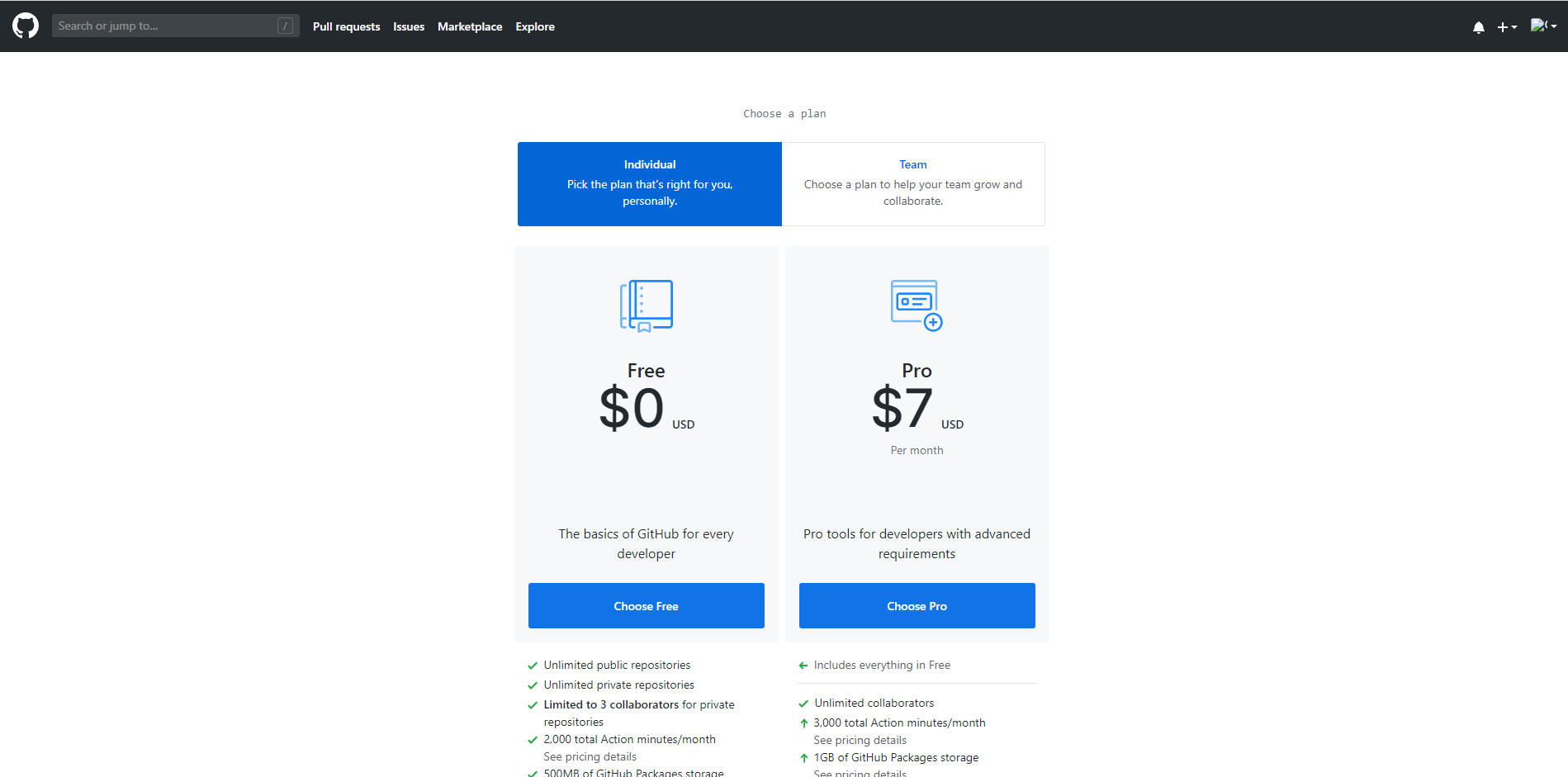The height and width of the screenshot is (777, 1568).
Task: Click the Pro plan title
Action: pos(917,371)
